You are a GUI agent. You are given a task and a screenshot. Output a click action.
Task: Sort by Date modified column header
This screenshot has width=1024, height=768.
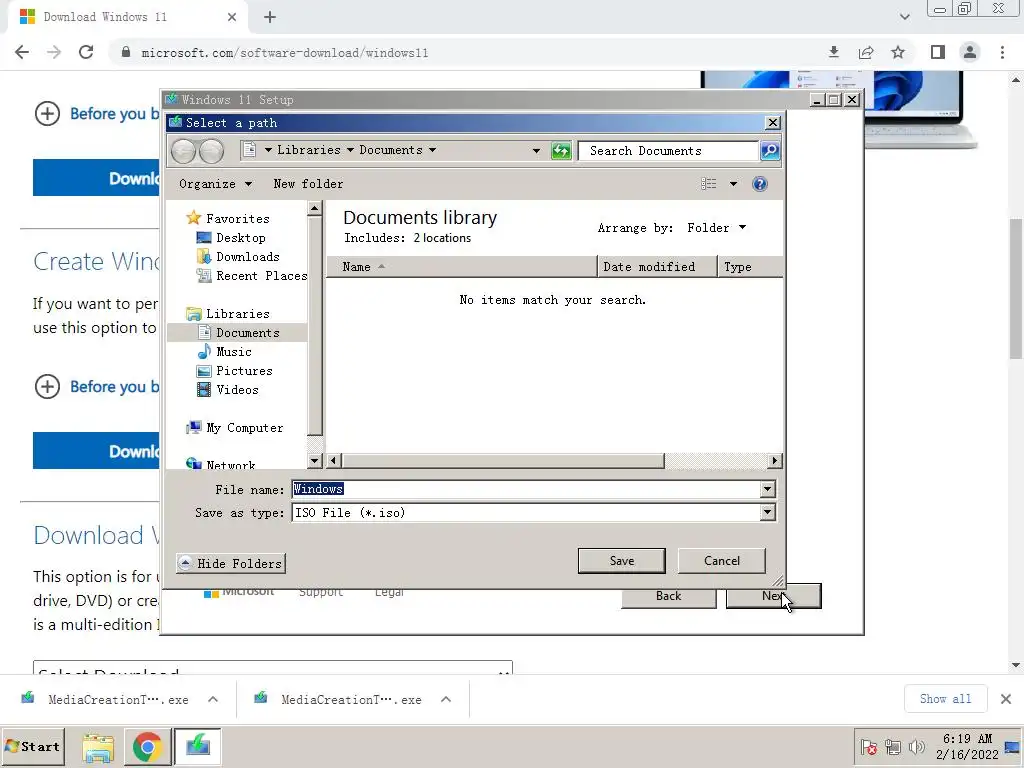[657, 266]
